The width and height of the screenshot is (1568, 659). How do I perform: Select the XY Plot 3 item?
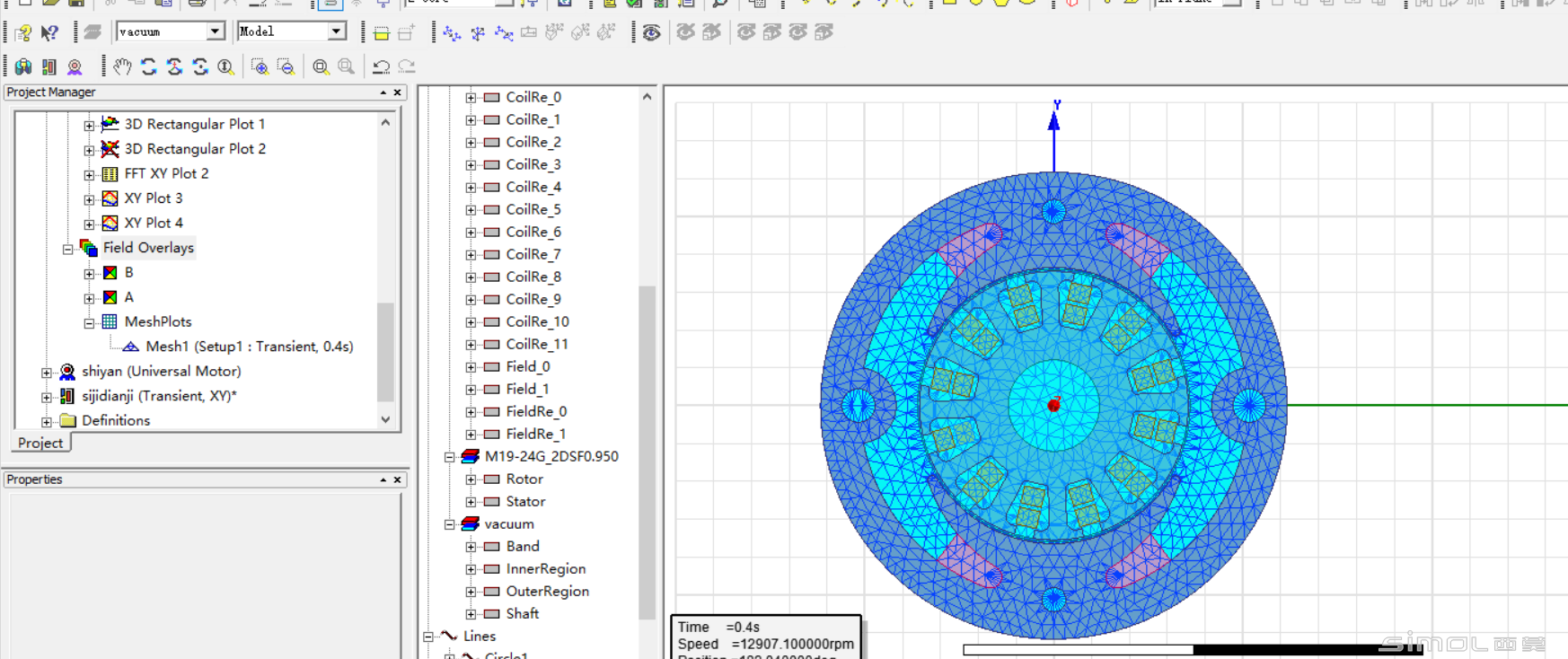pyautogui.click(x=154, y=198)
